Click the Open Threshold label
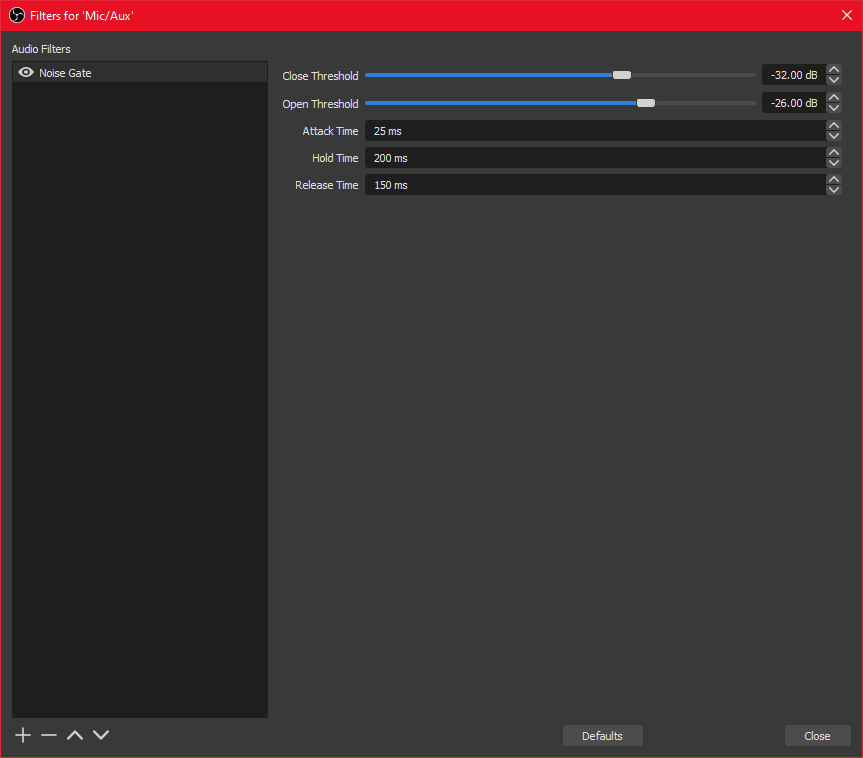 click(320, 104)
